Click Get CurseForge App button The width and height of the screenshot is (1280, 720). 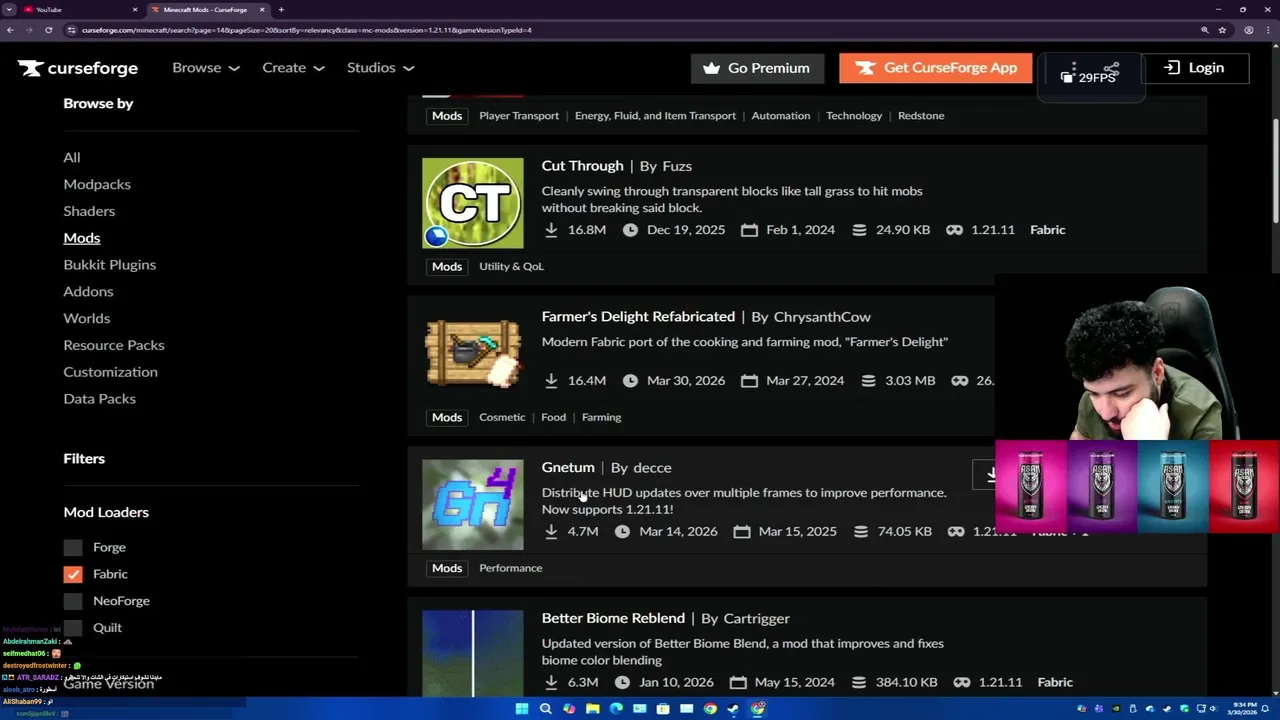(x=936, y=68)
